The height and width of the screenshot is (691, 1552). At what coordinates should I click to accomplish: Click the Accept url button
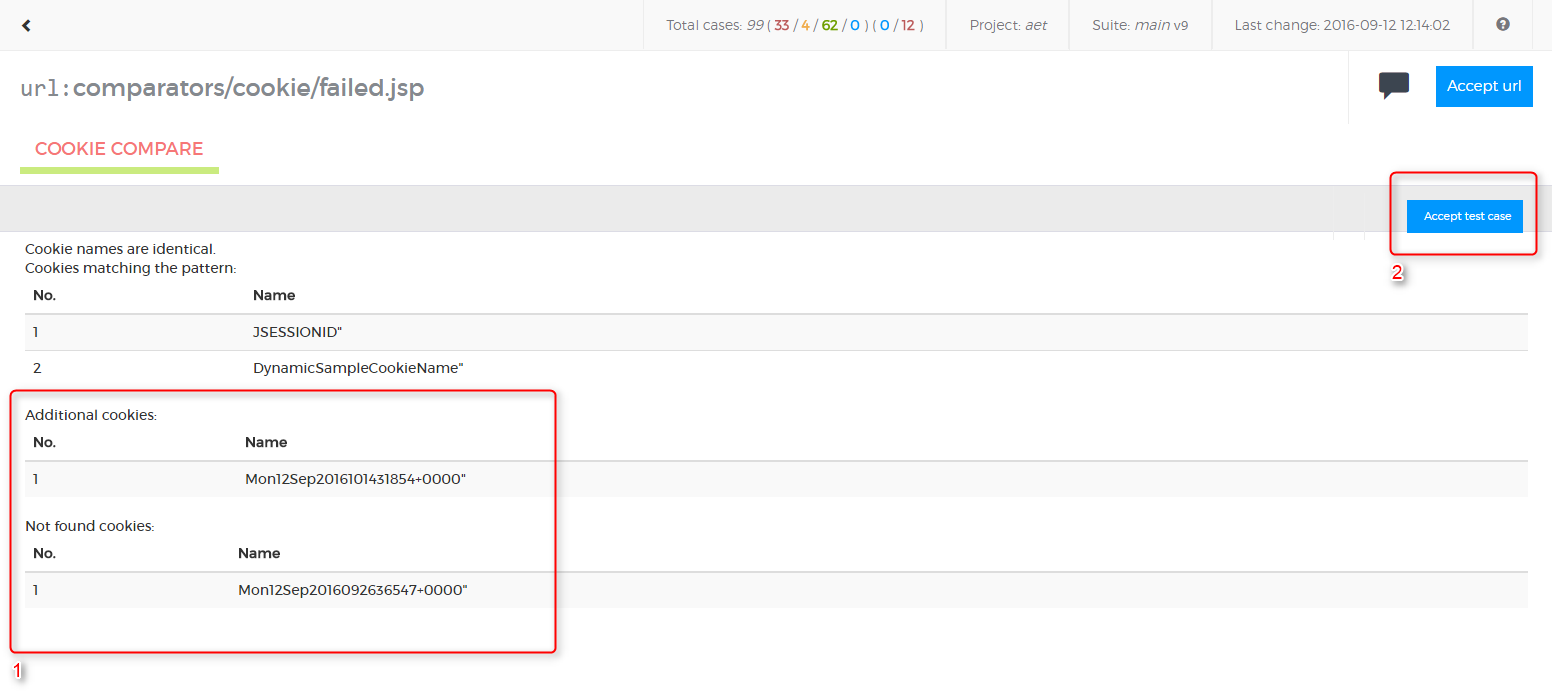[1483, 86]
